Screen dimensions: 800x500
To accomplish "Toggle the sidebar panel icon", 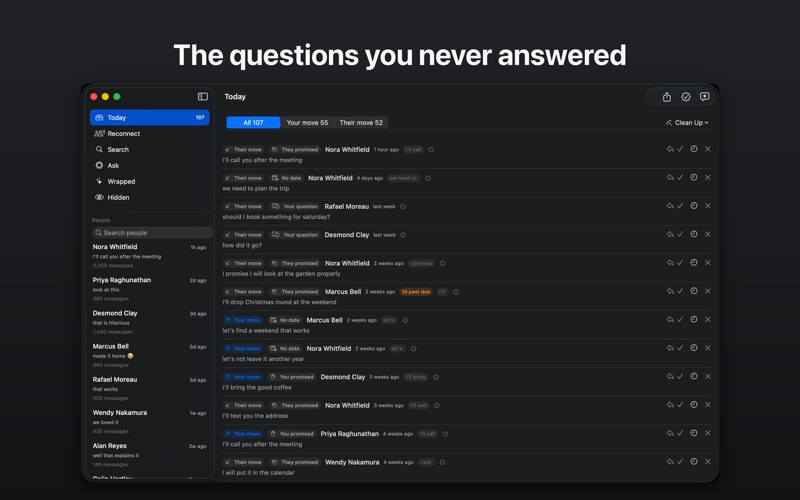I will tap(203, 96).
